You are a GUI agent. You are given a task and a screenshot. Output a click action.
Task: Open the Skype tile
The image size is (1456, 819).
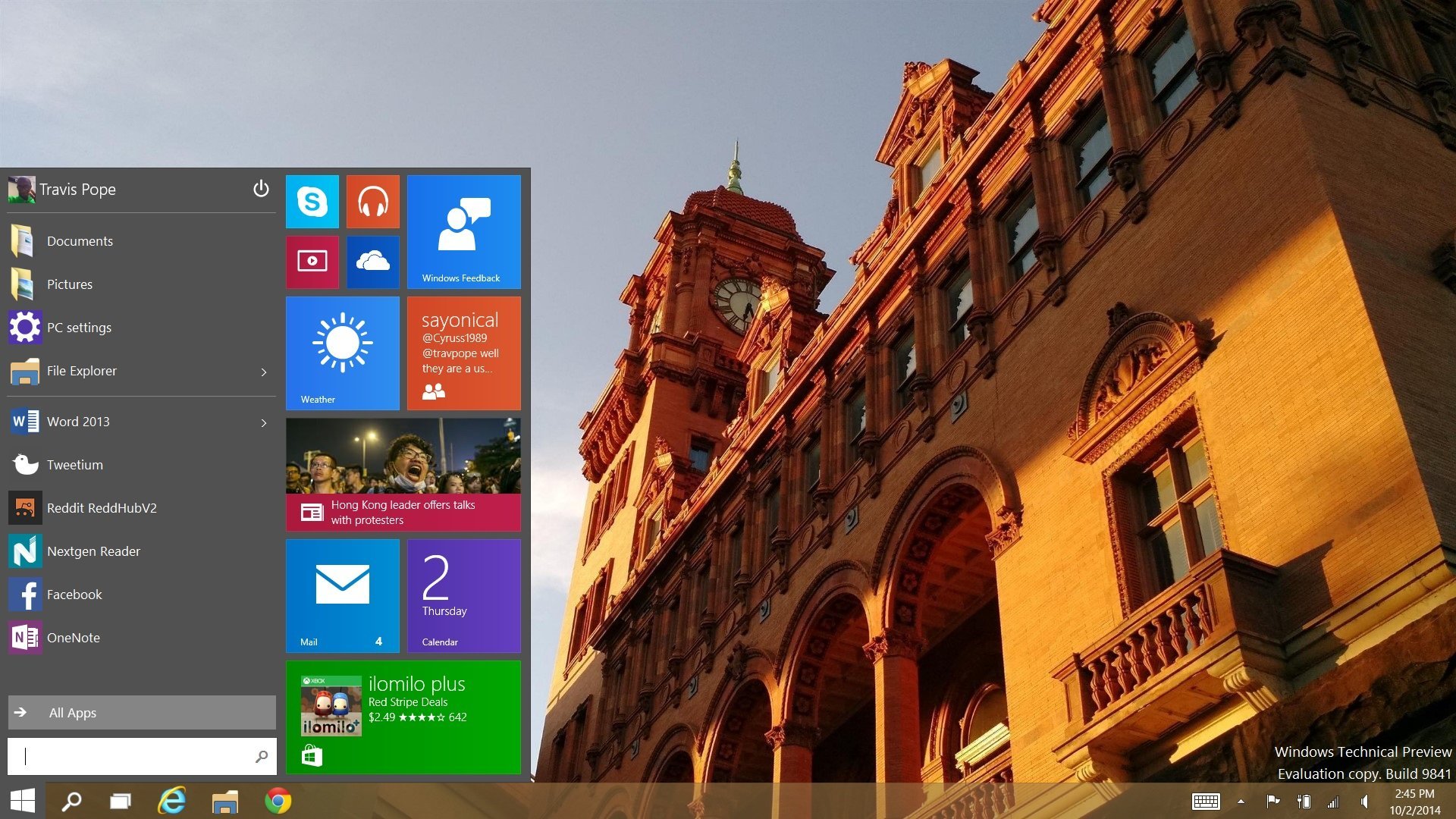pos(312,202)
